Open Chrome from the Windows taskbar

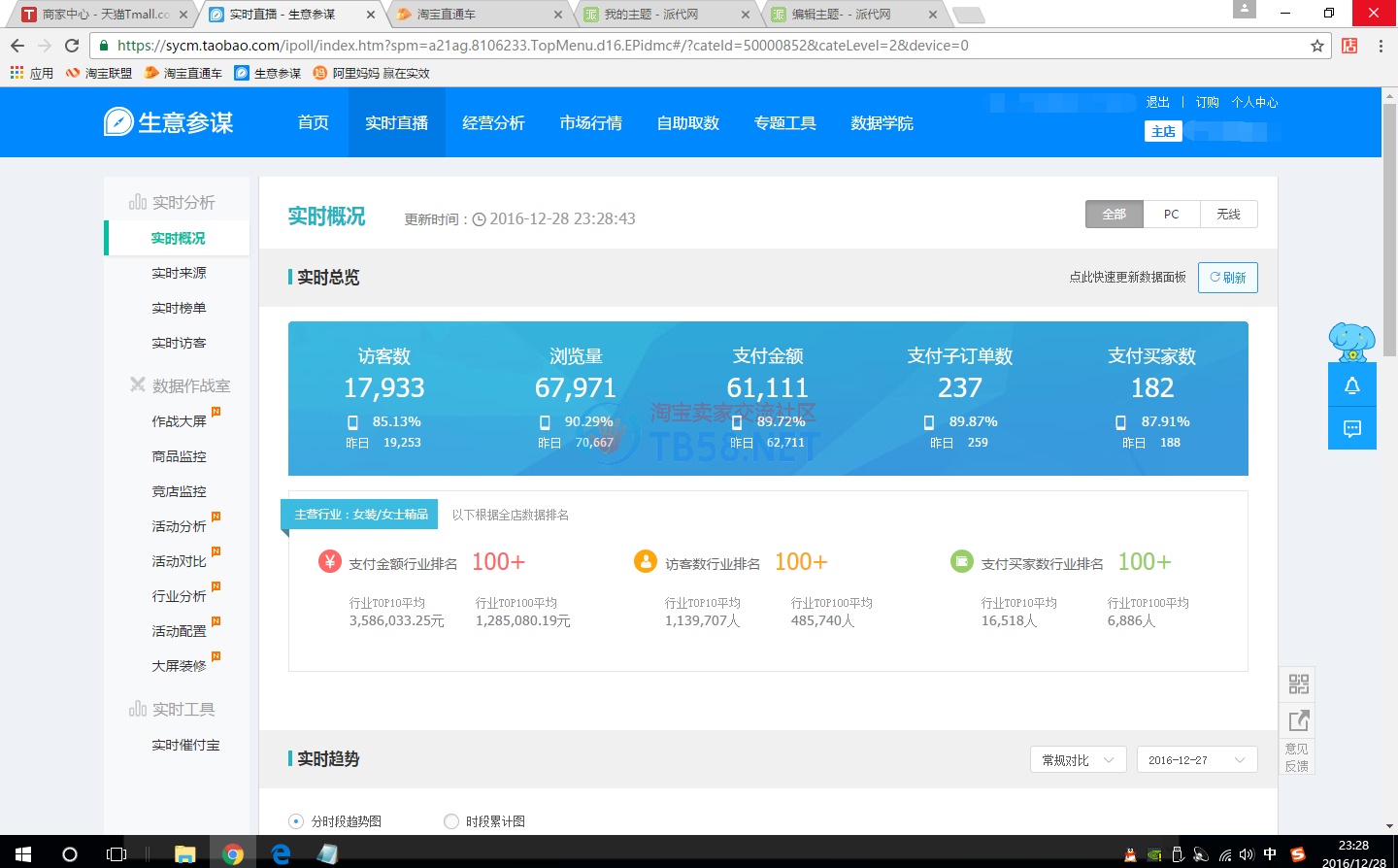tap(232, 853)
